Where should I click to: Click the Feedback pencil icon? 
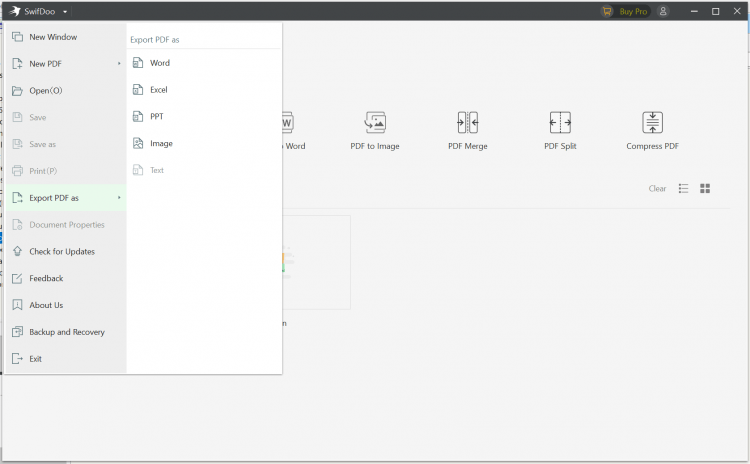[17, 278]
